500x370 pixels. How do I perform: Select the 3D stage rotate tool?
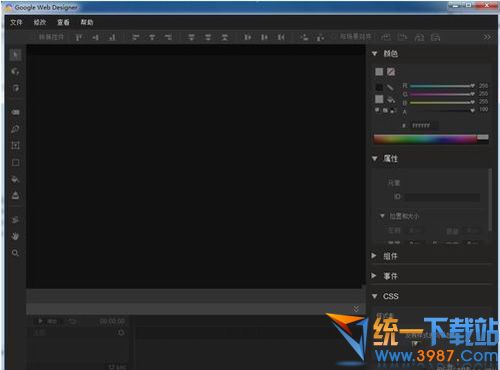click(15, 88)
